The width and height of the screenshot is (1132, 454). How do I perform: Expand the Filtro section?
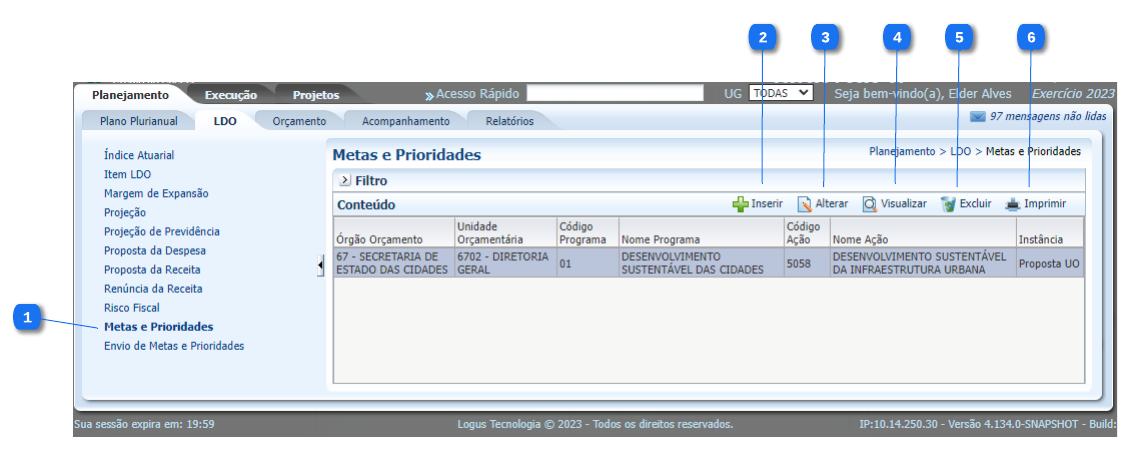coord(345,181)
